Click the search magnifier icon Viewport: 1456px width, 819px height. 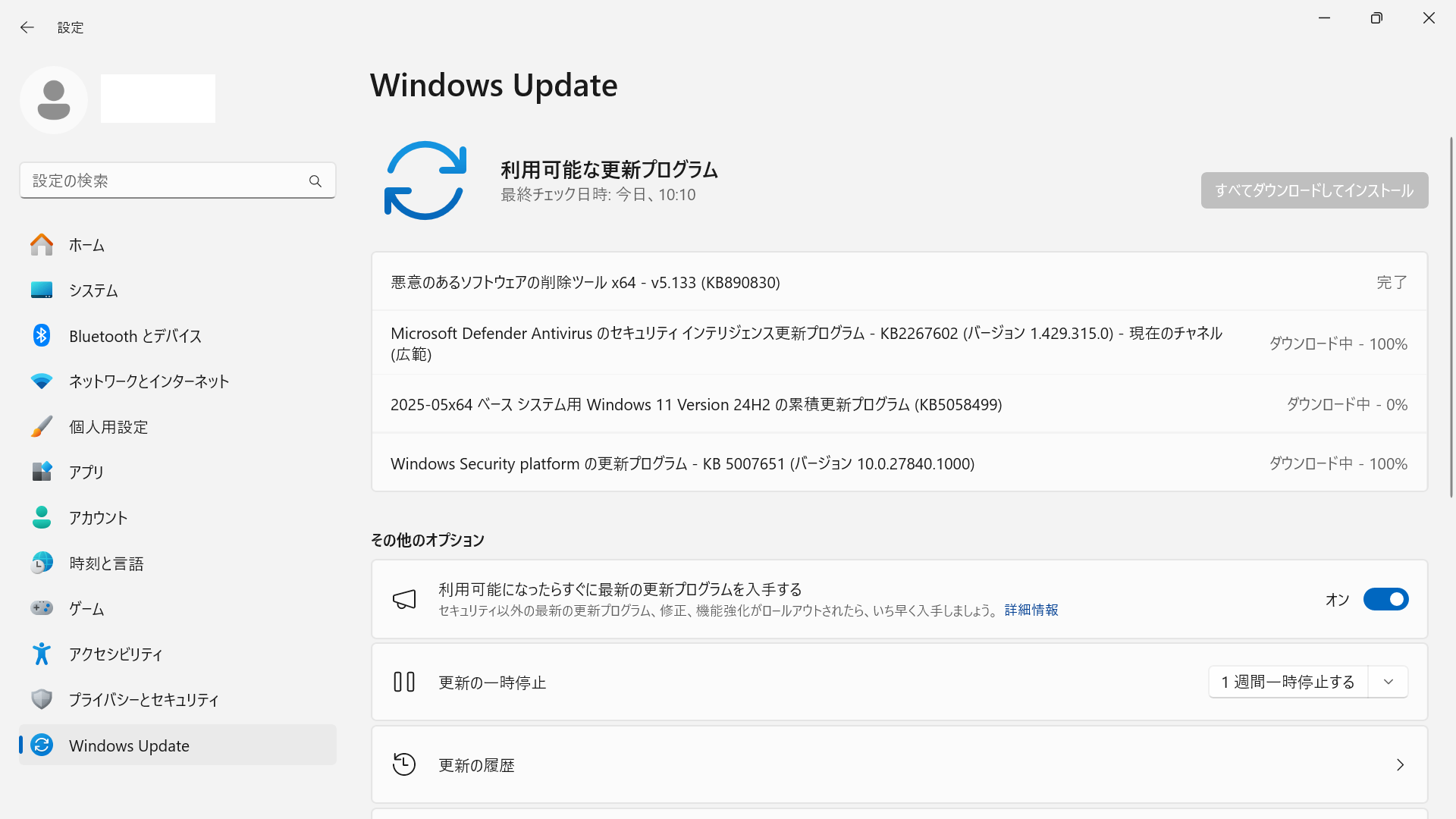coord(315,181)
